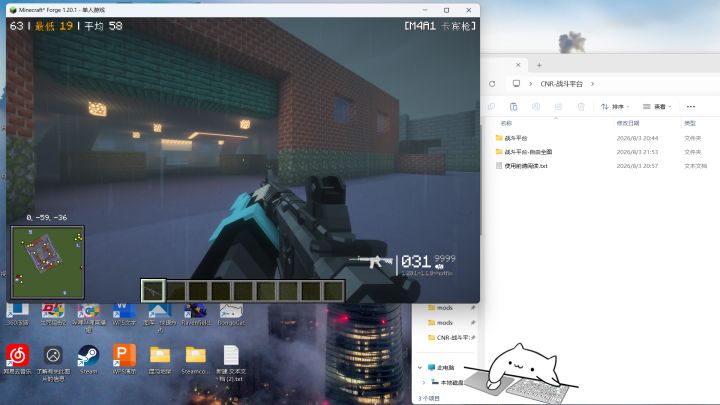Open the BongoCat desktop shortcut

[x=231, y=314]
